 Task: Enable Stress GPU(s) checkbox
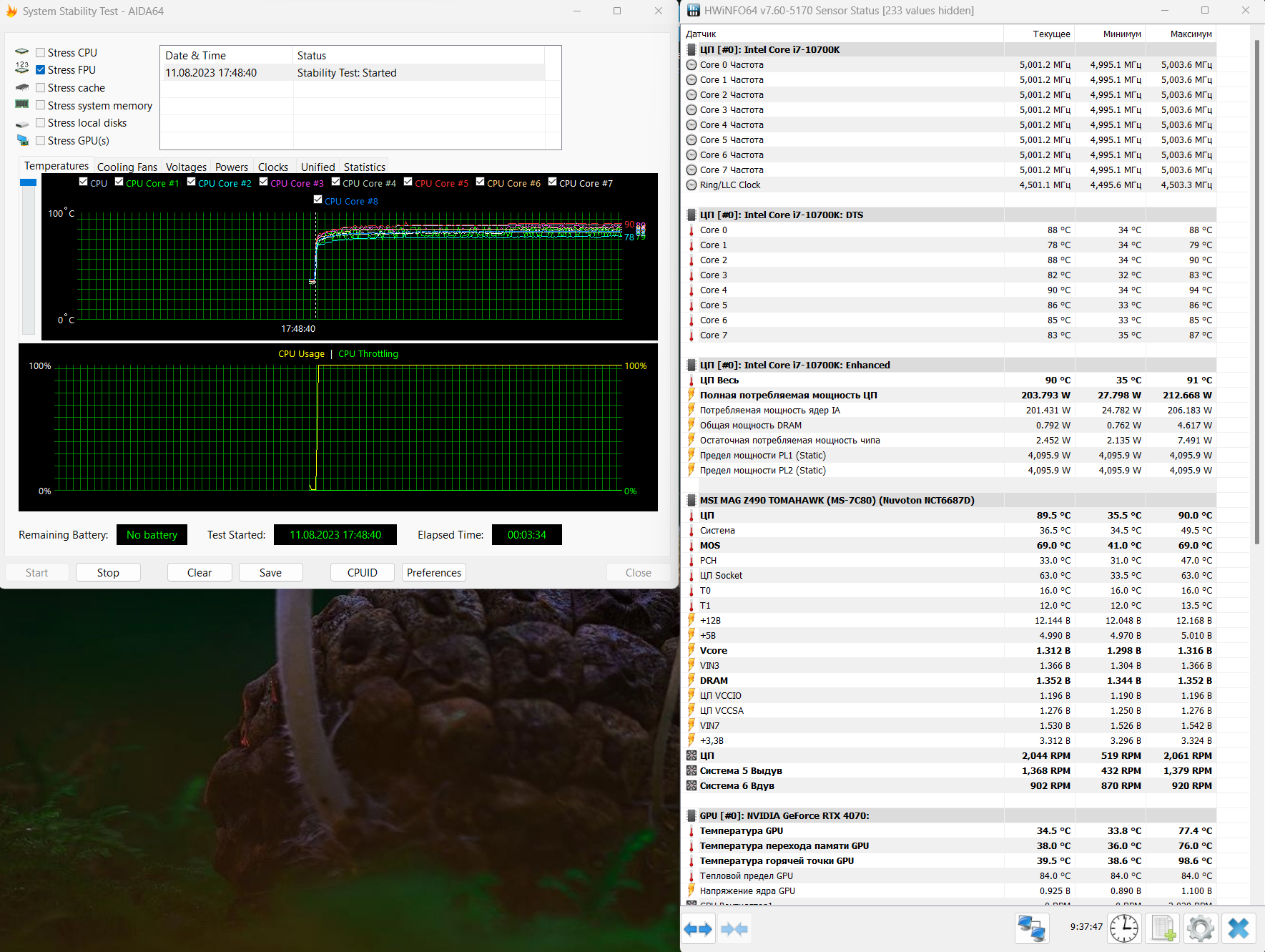[x=41, y=140]
